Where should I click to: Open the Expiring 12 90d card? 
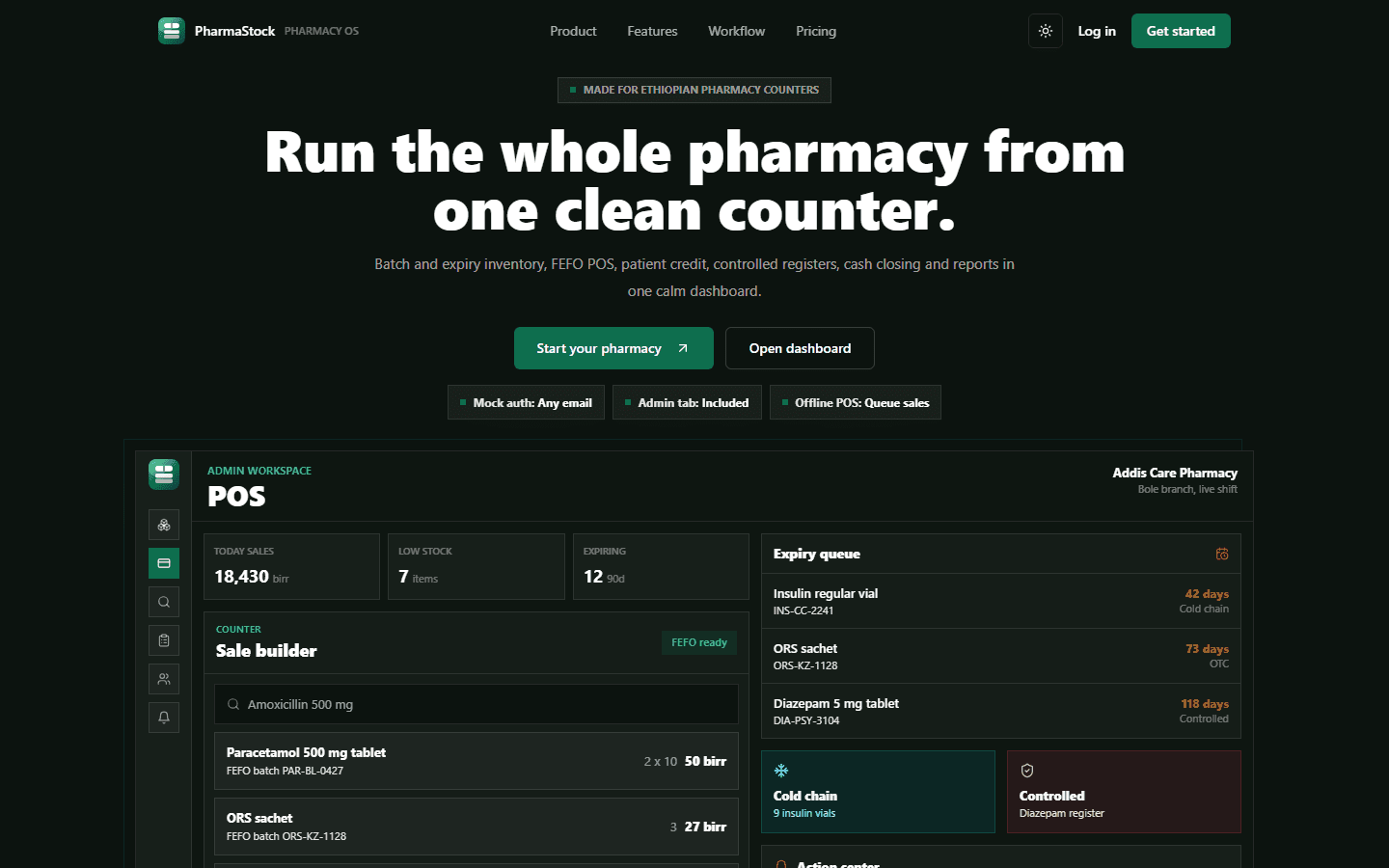click(x=661, y=566)
